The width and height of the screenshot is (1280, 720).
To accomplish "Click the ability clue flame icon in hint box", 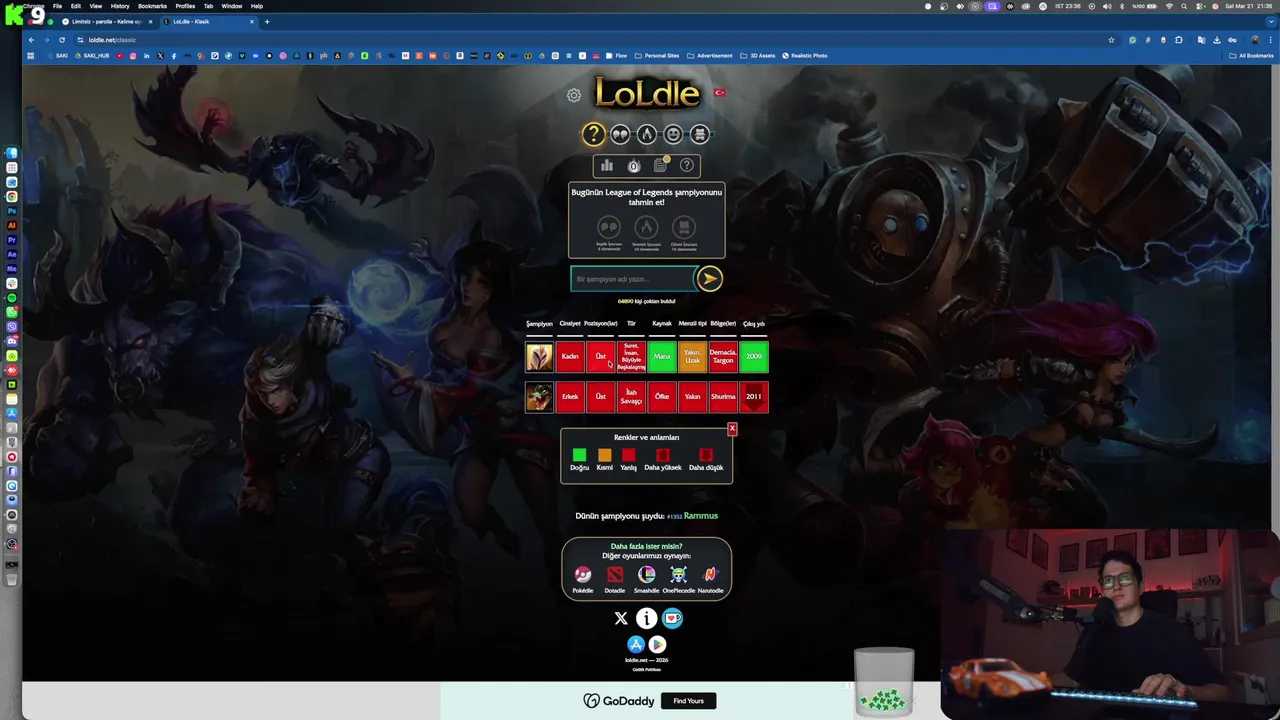I will pos(647,228).
